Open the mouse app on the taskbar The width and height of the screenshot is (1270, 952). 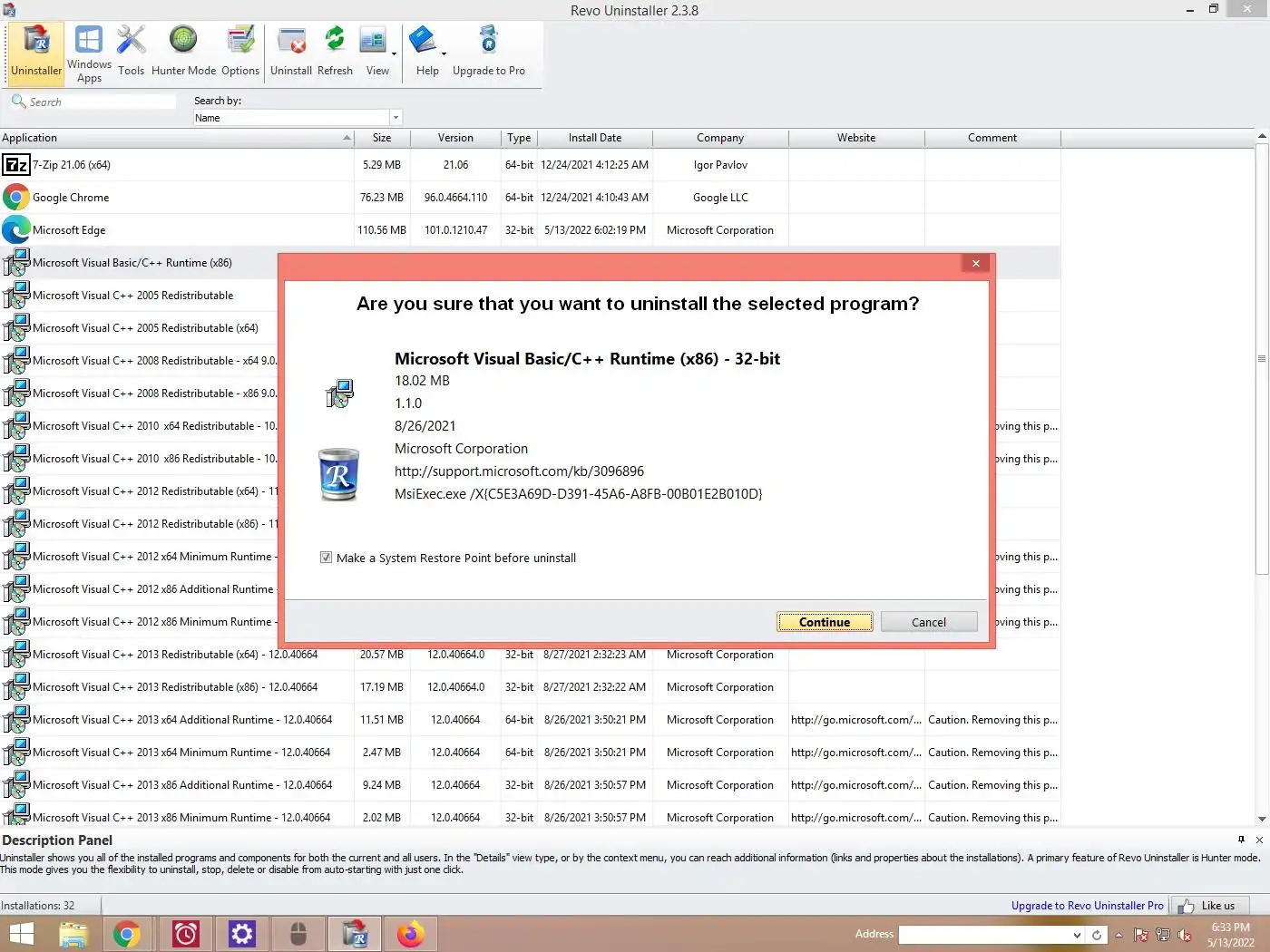[298, 934]
